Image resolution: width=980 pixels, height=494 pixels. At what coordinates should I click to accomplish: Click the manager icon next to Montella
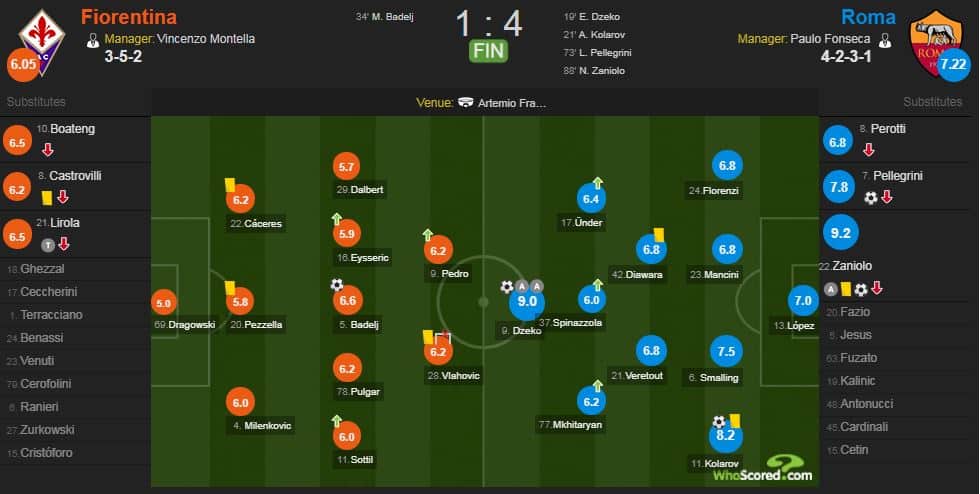pos(92,41)
